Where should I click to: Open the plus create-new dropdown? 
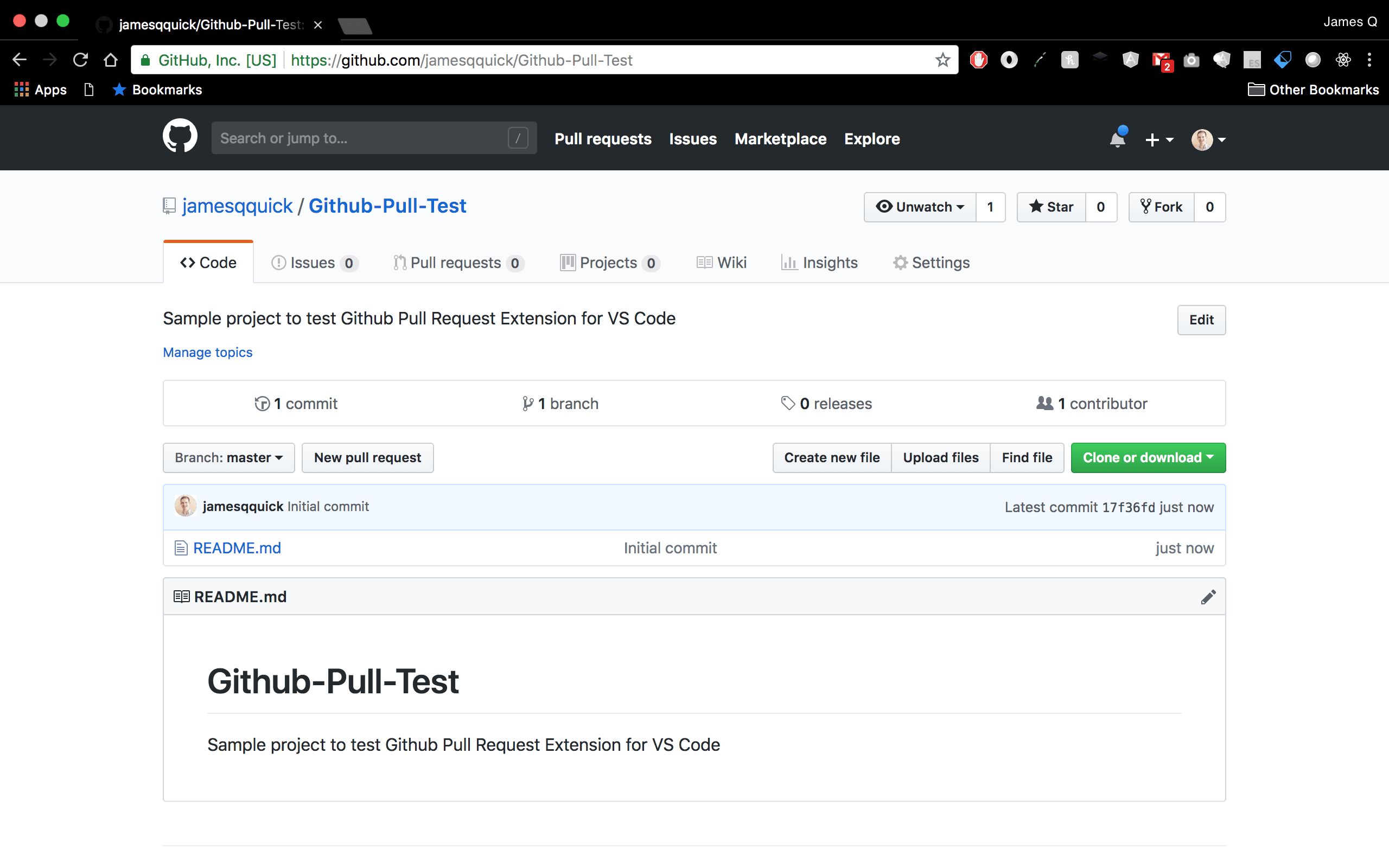pos(1159,139)
